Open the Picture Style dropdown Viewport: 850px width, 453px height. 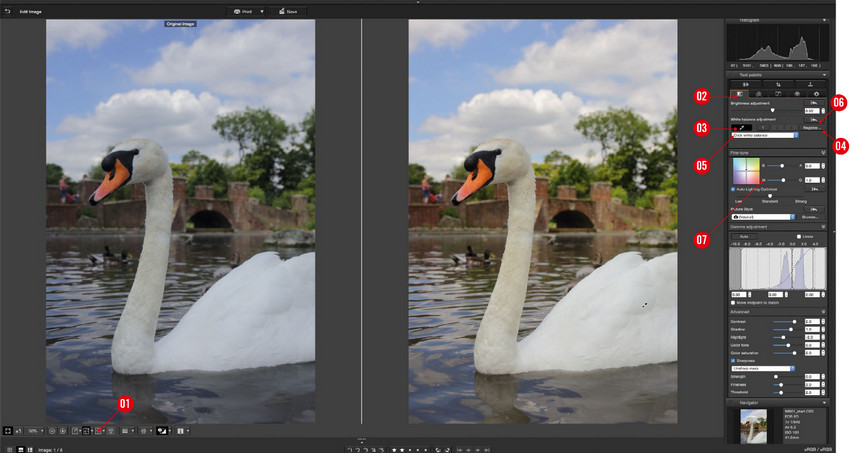click(763, 217)
